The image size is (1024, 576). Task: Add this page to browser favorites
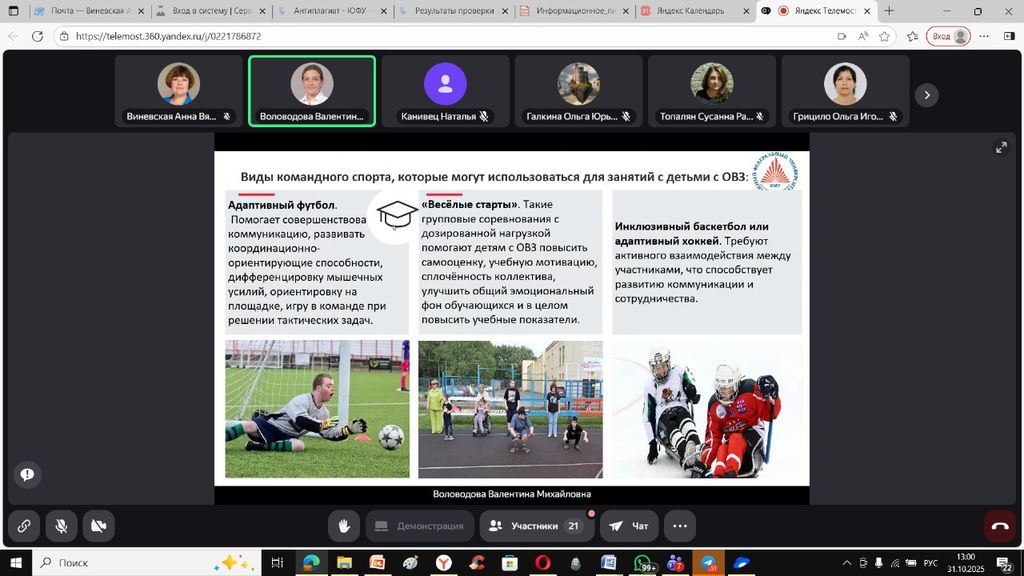tap(884, 36)
